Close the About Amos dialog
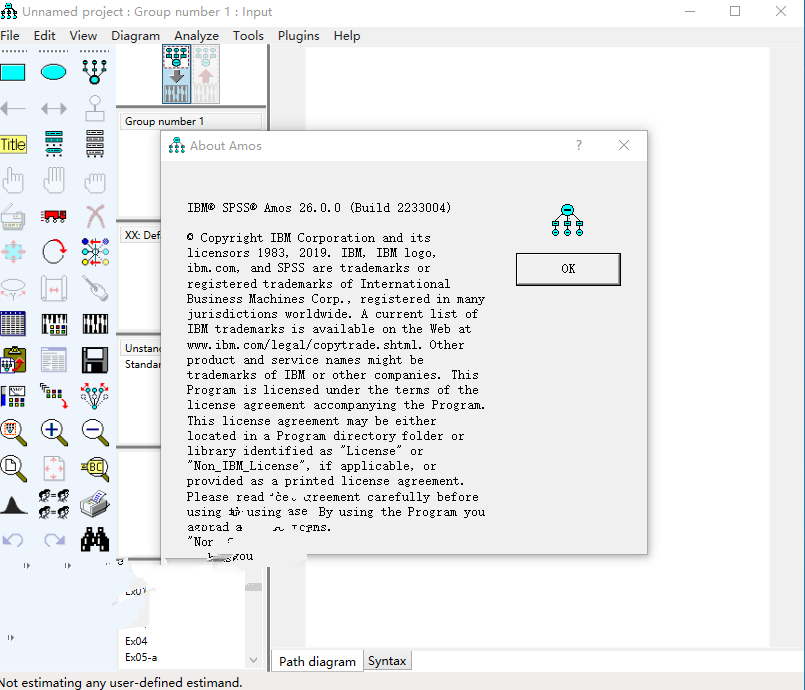 (624, 145)
